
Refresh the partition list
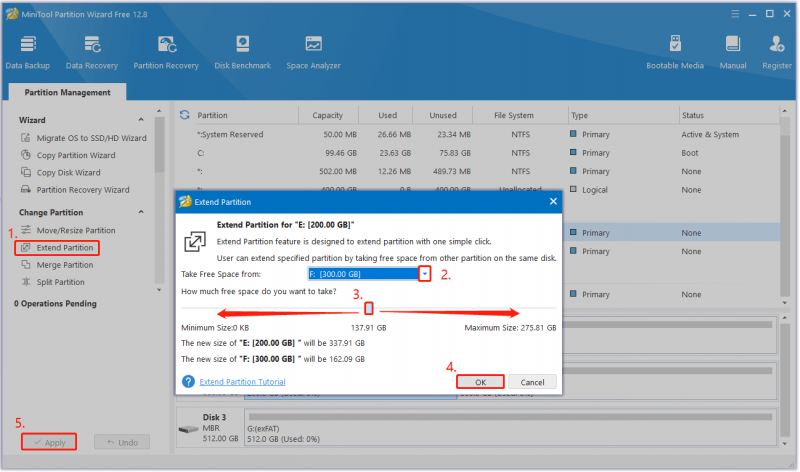tap(185, 115)
